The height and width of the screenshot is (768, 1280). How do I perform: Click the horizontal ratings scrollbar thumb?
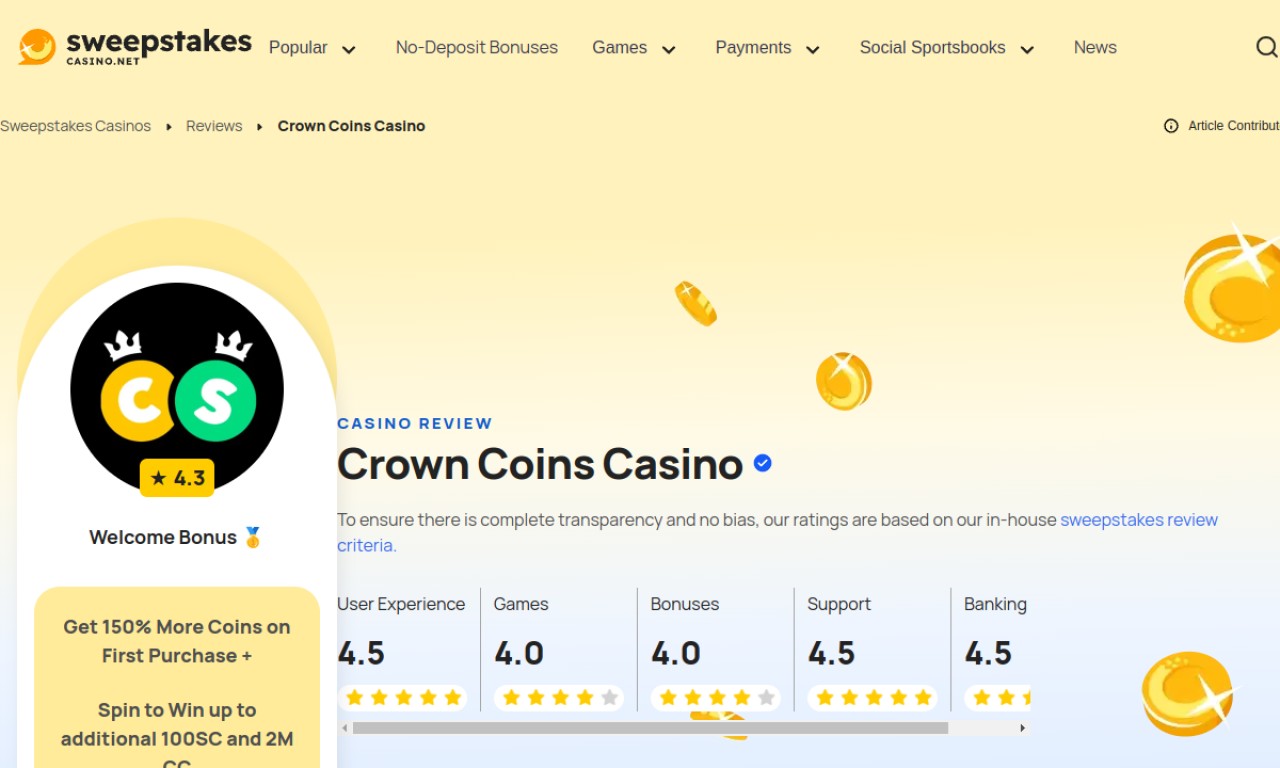(x=650, y=728)
